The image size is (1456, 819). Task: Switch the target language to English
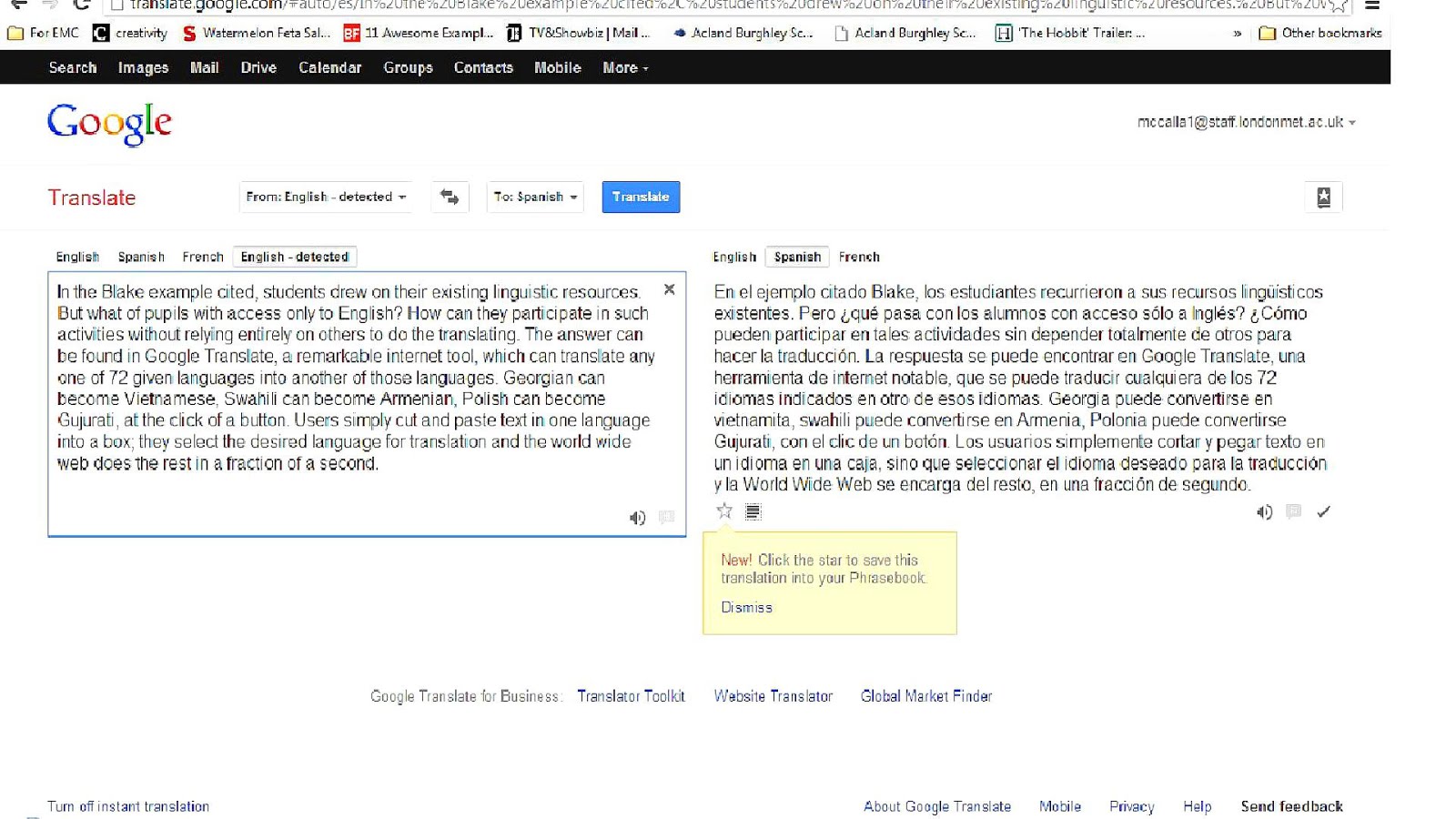coord(734,257)
